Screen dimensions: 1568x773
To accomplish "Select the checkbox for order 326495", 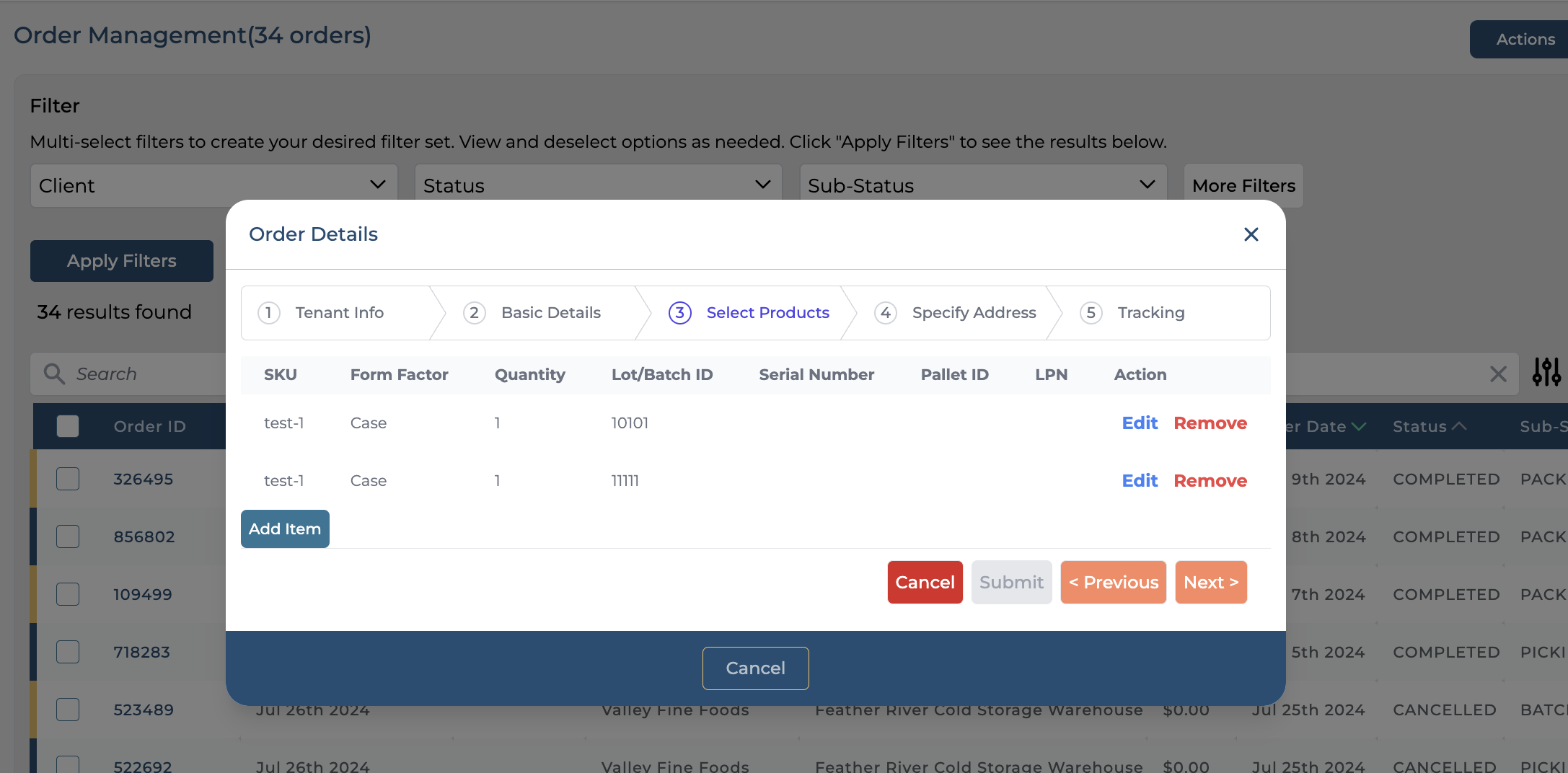I will [x=68, y=479].
